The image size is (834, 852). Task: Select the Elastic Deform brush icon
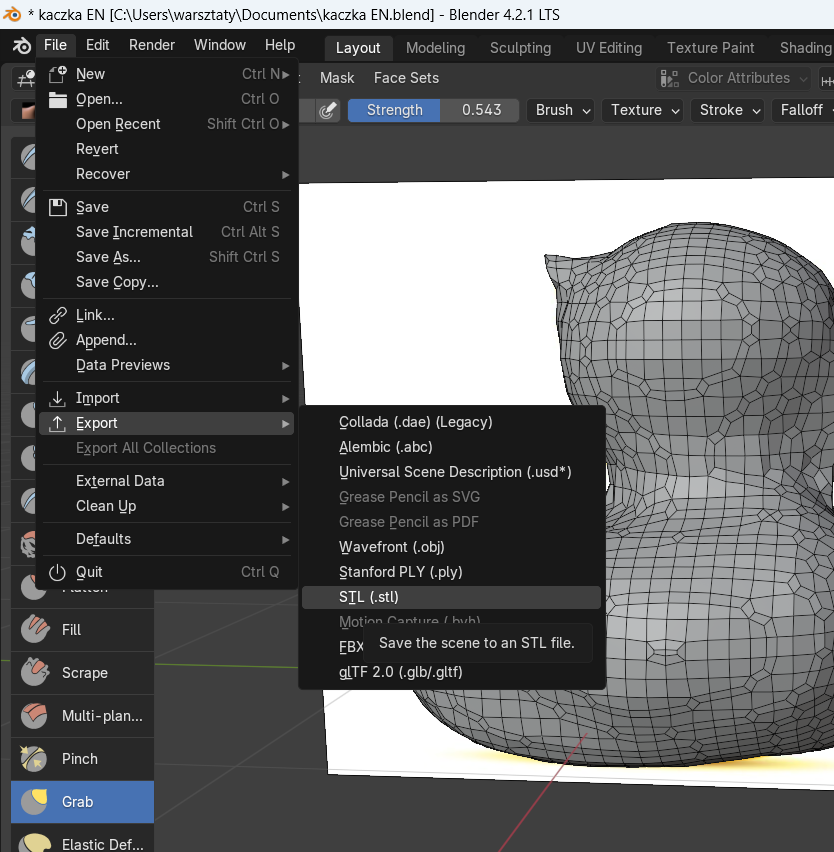(x=34, y=842)
